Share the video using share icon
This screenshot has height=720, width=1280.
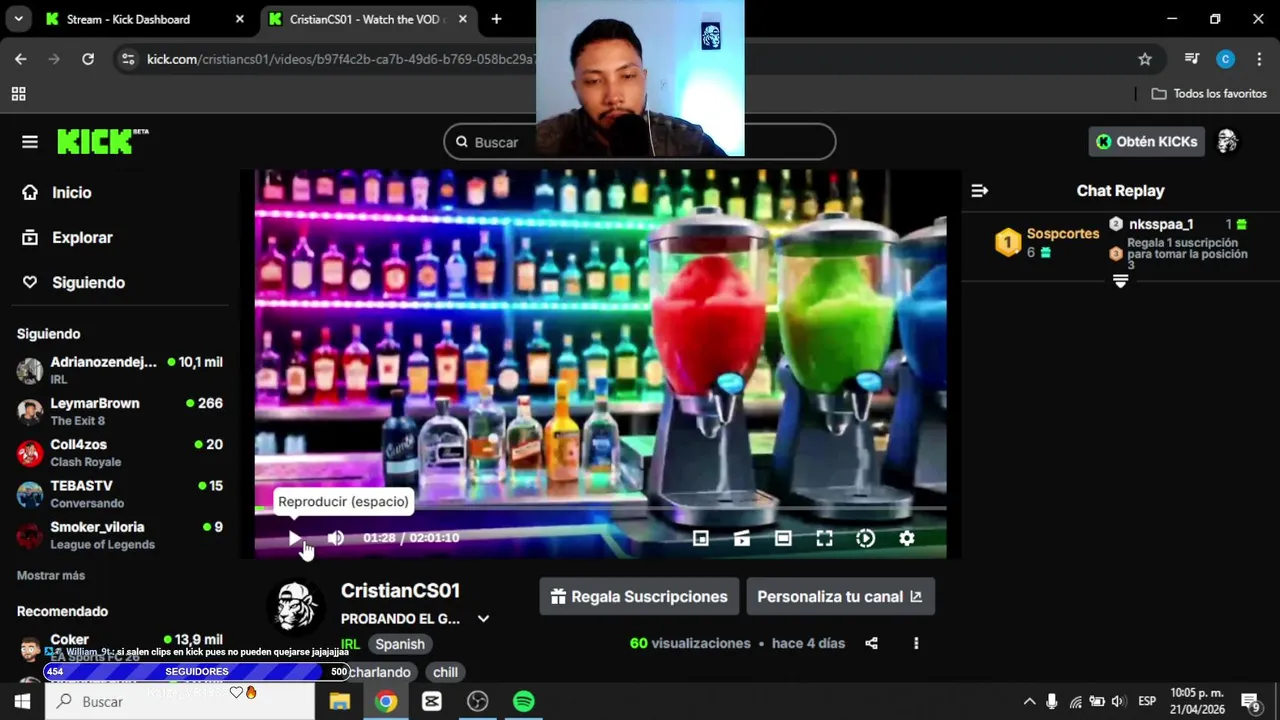coord(872,644)
